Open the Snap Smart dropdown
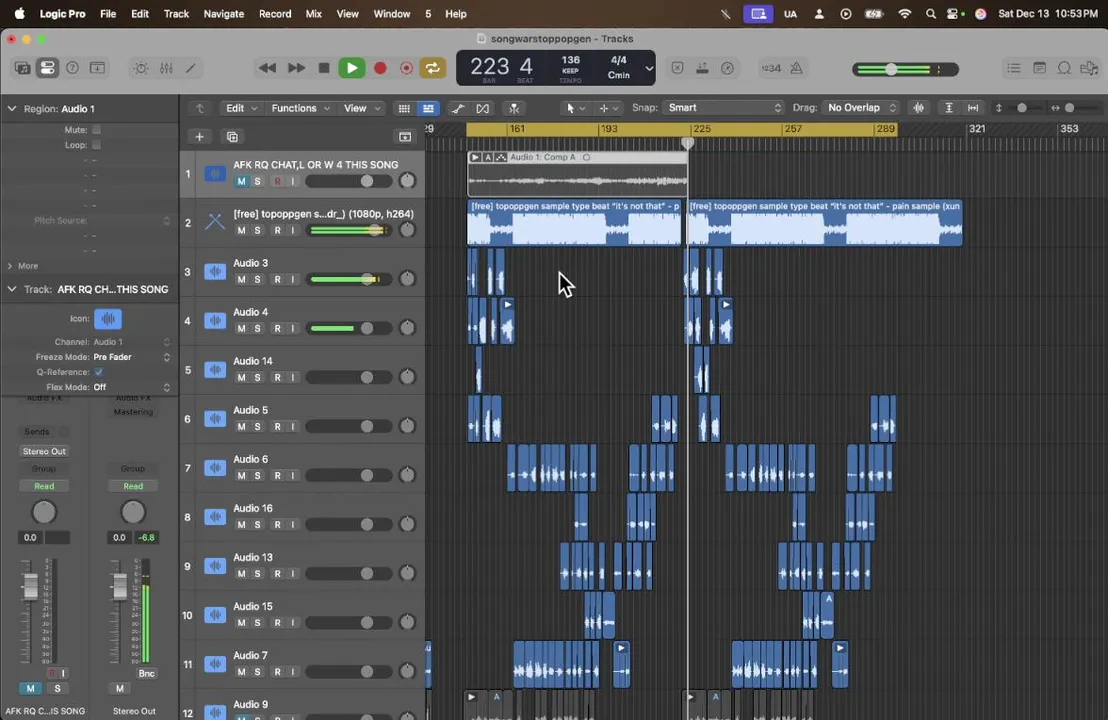The width and height of the screenshot is (1108, 720). pyautogui.click(x=724, y=108)
